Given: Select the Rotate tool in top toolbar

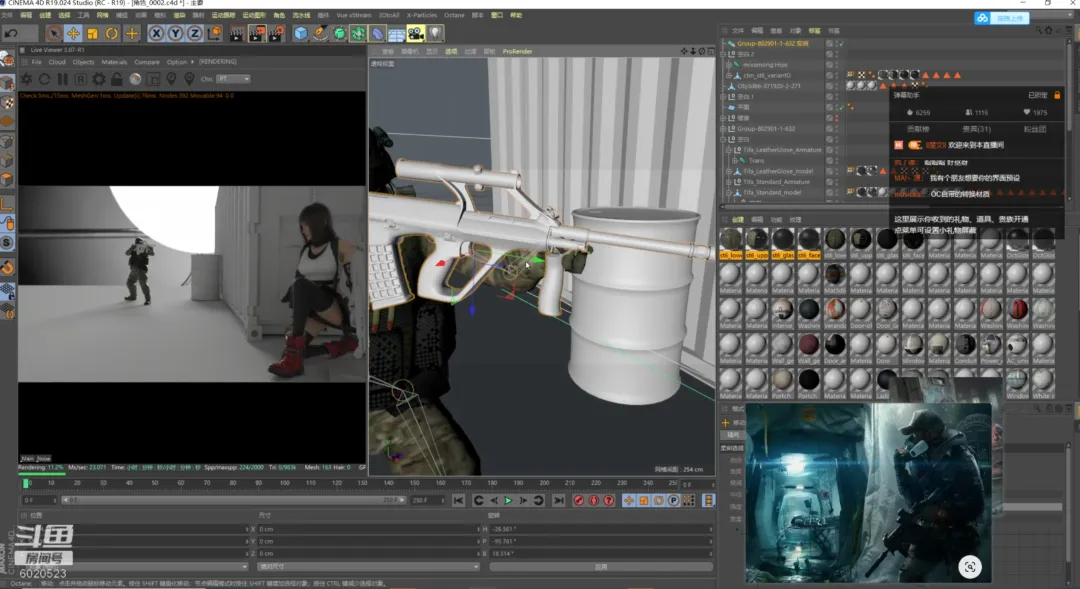Looking at the screenshot, I should (112, 34).
